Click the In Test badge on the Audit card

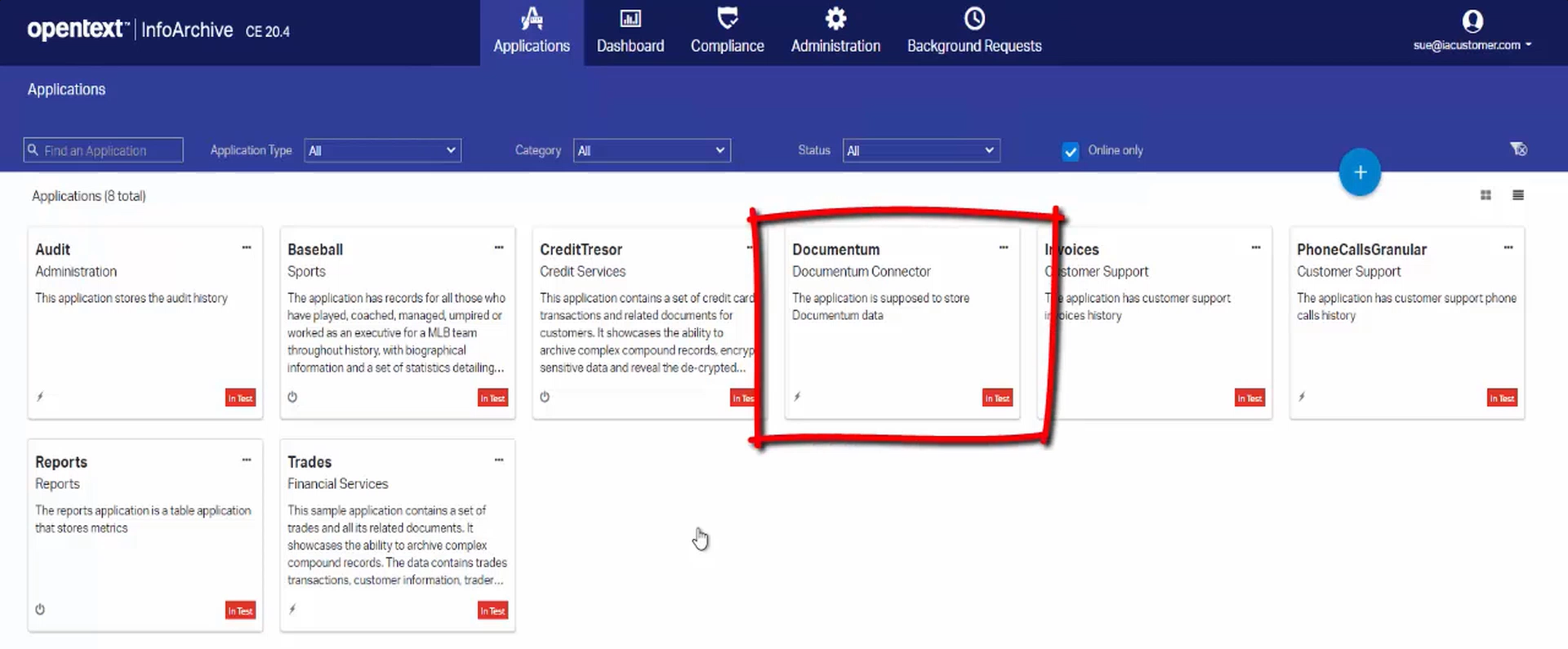[x=240, y=398]
